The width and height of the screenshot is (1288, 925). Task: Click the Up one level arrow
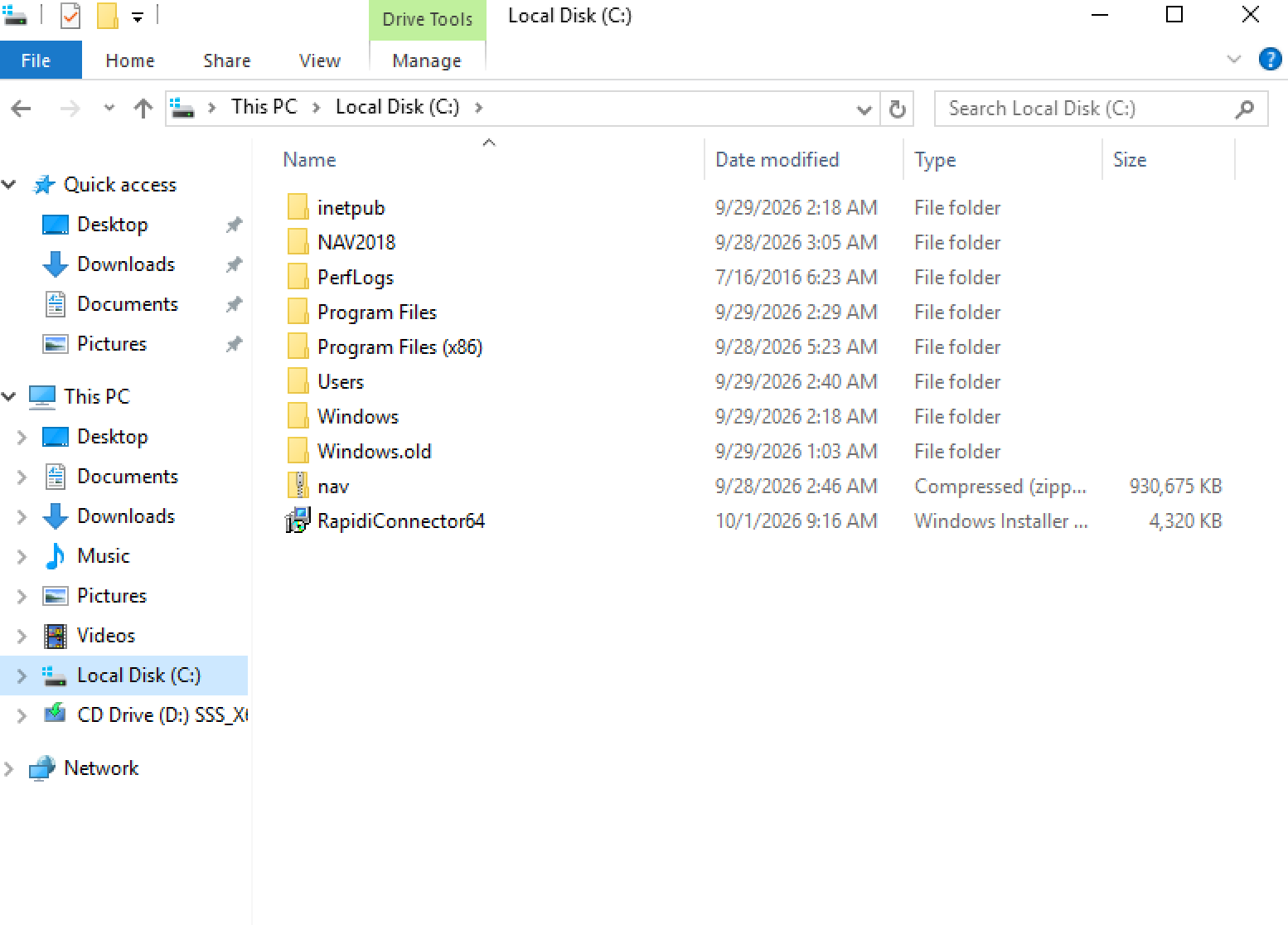point(143,109)
